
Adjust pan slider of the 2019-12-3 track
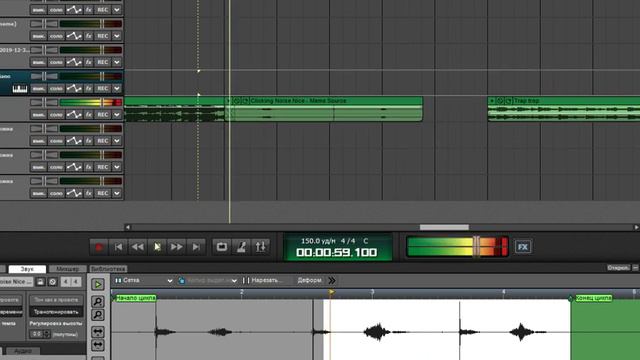coord(44,50)
